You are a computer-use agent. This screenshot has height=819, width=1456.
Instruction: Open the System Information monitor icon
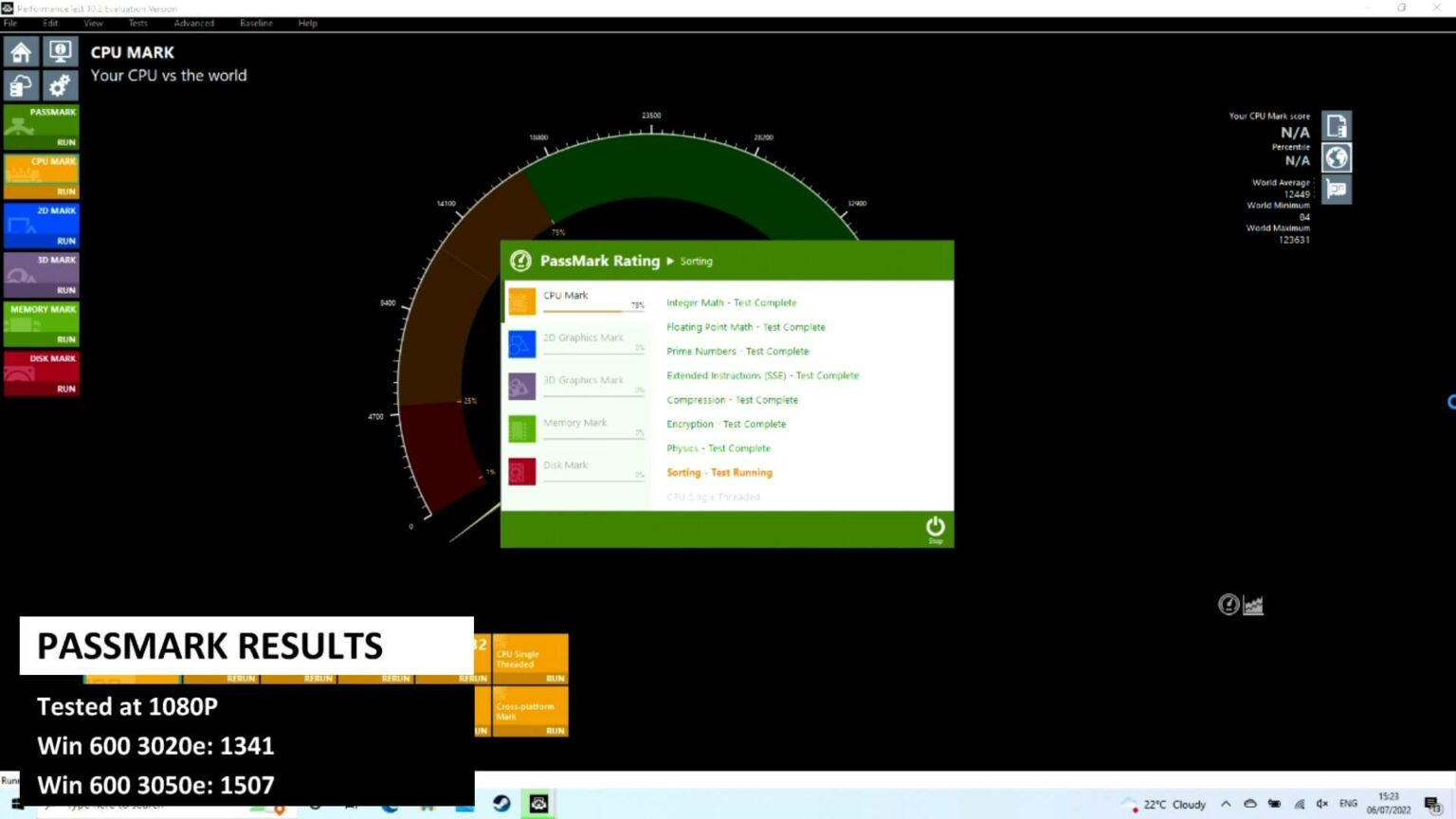coord(60,52)
